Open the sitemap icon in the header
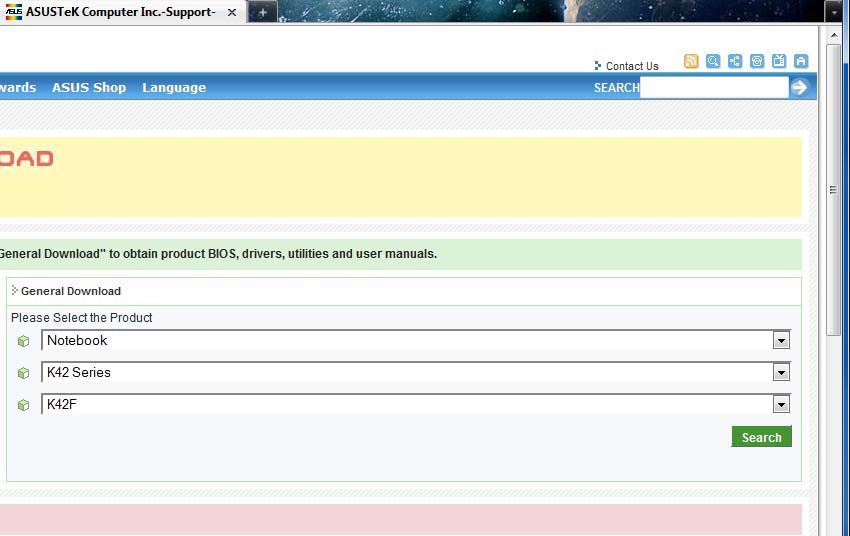This screenshot has width=850, height=536. (735, 61)
